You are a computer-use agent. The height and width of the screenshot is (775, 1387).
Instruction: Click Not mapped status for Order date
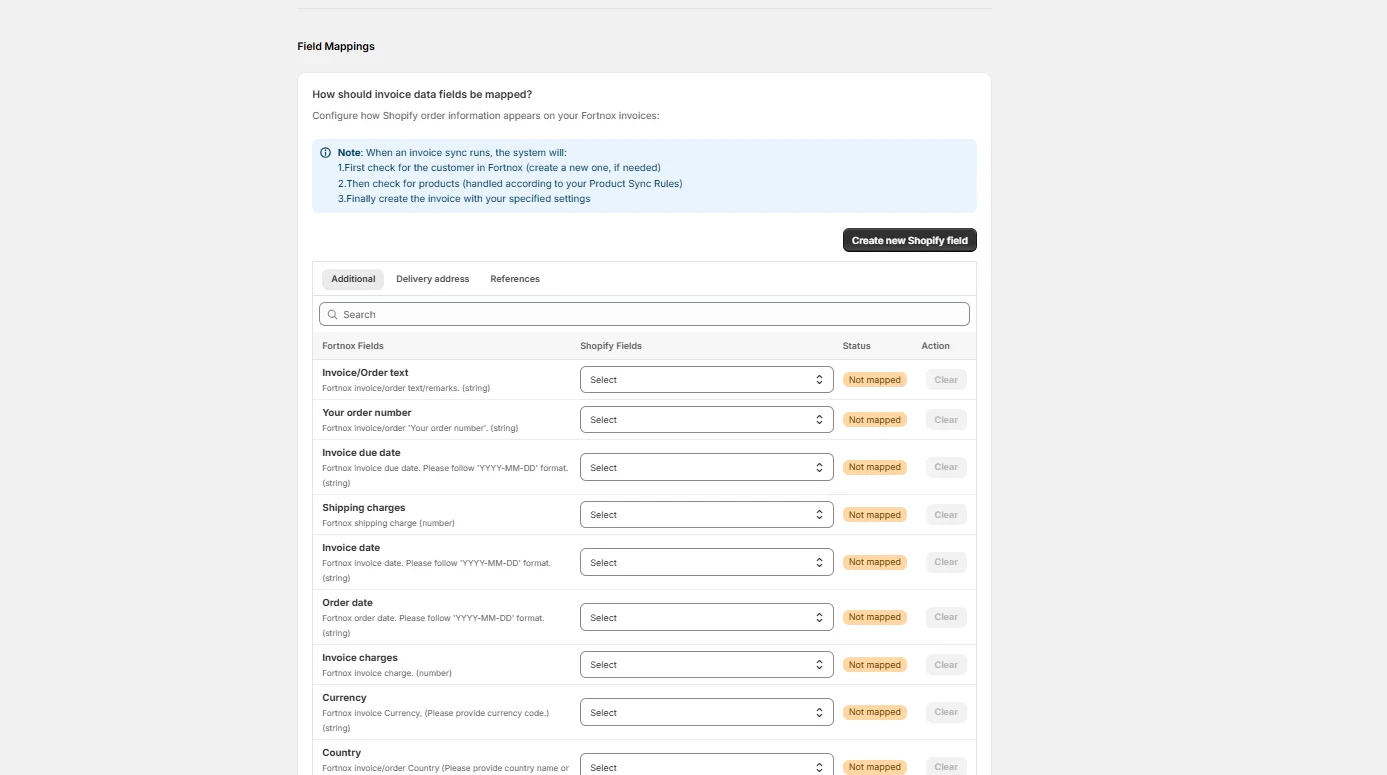pos(875,617)
